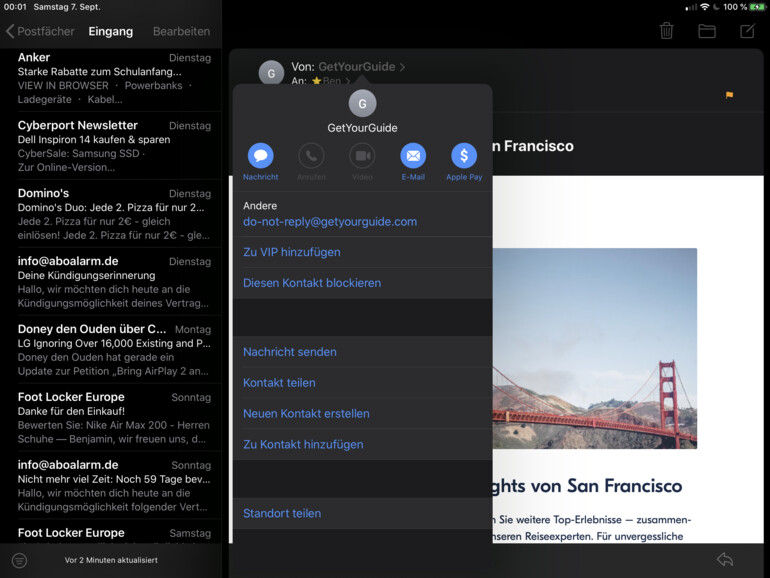The width and height of the screenshot is (770, 578).
Task: Tap the clock time in status bar
Action: pyautogui.click(x=15, y=7)
